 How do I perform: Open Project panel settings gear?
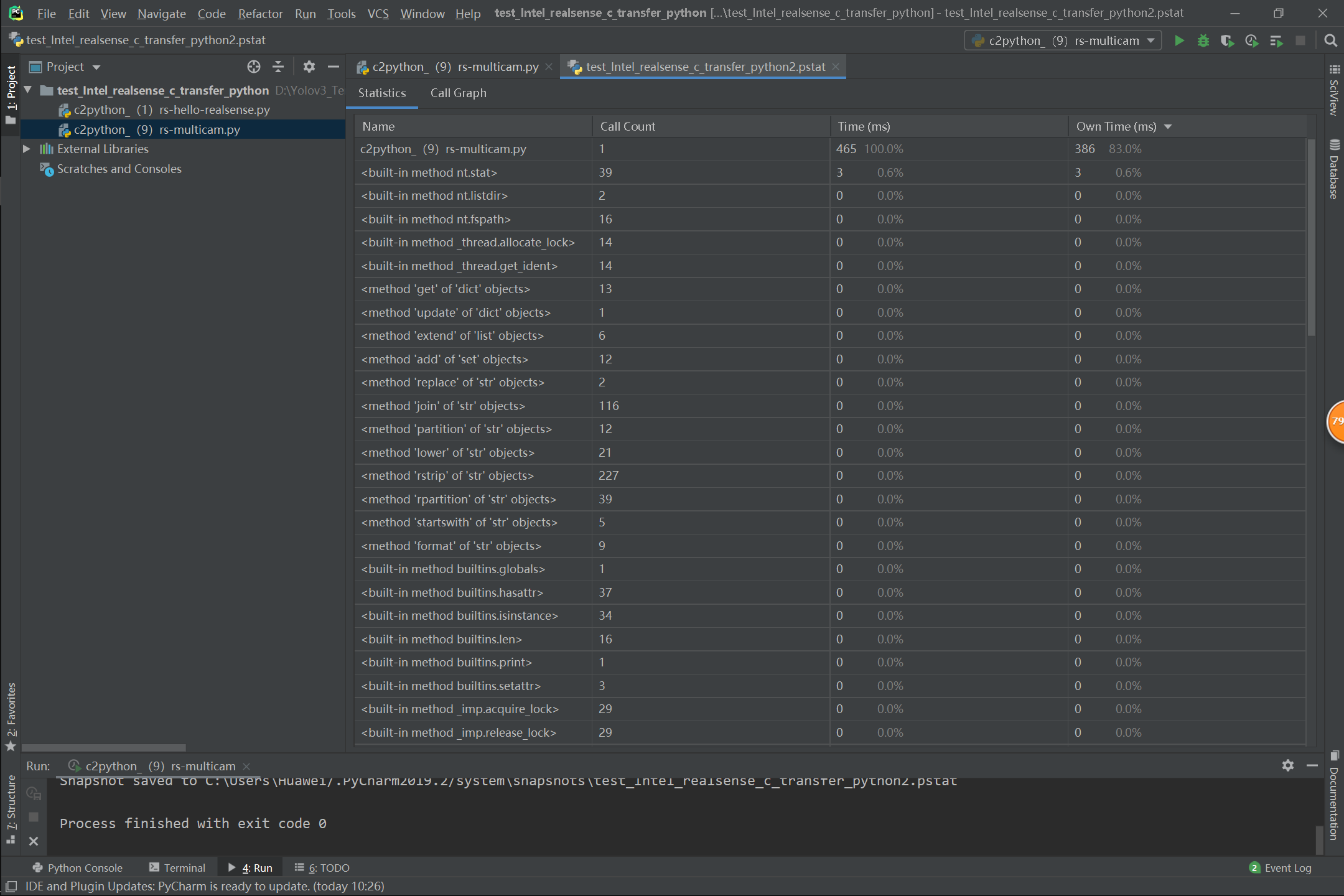[309, 67]
